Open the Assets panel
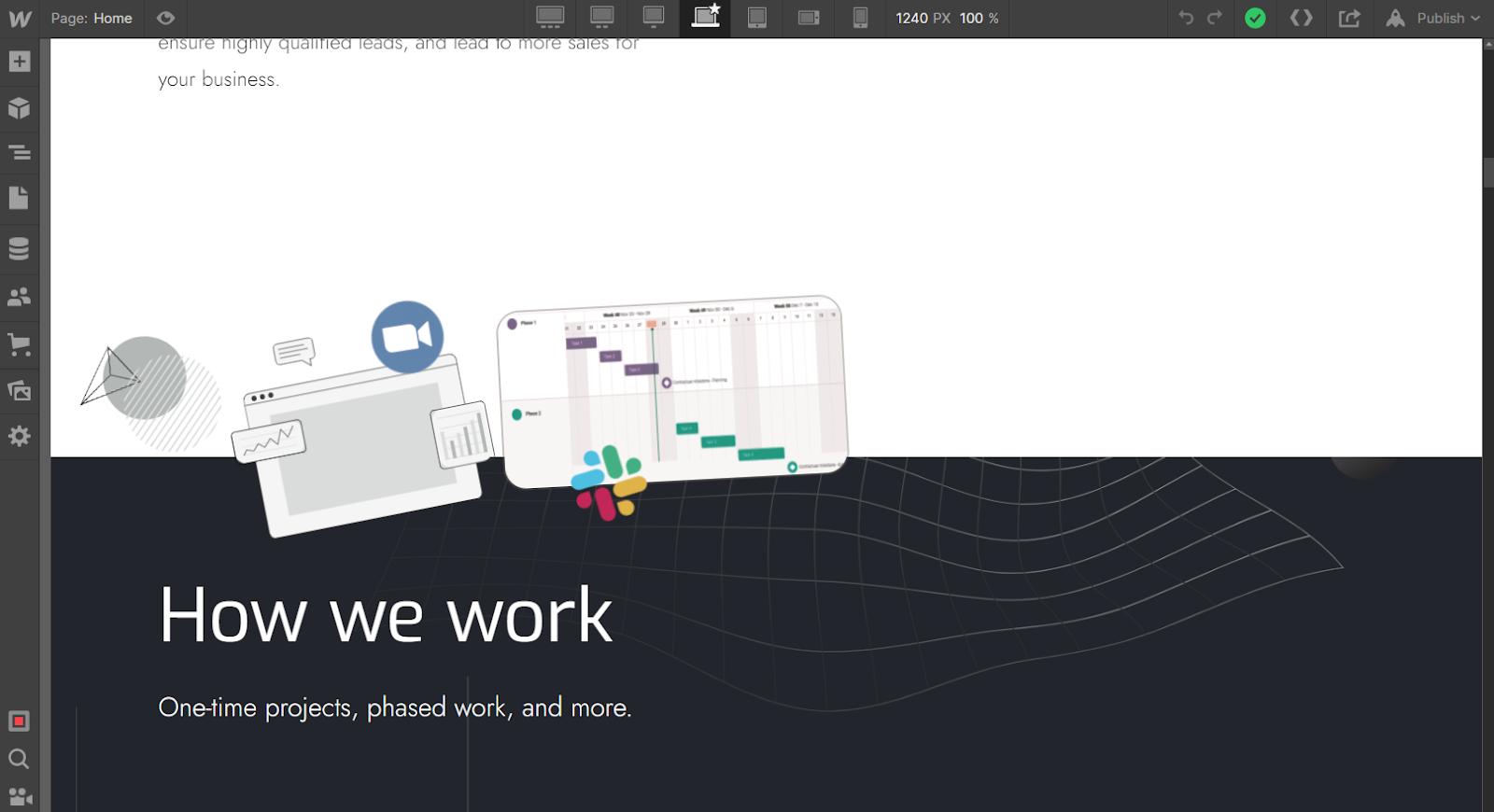This screenshot has height=812, width=1494. point(20,390)
